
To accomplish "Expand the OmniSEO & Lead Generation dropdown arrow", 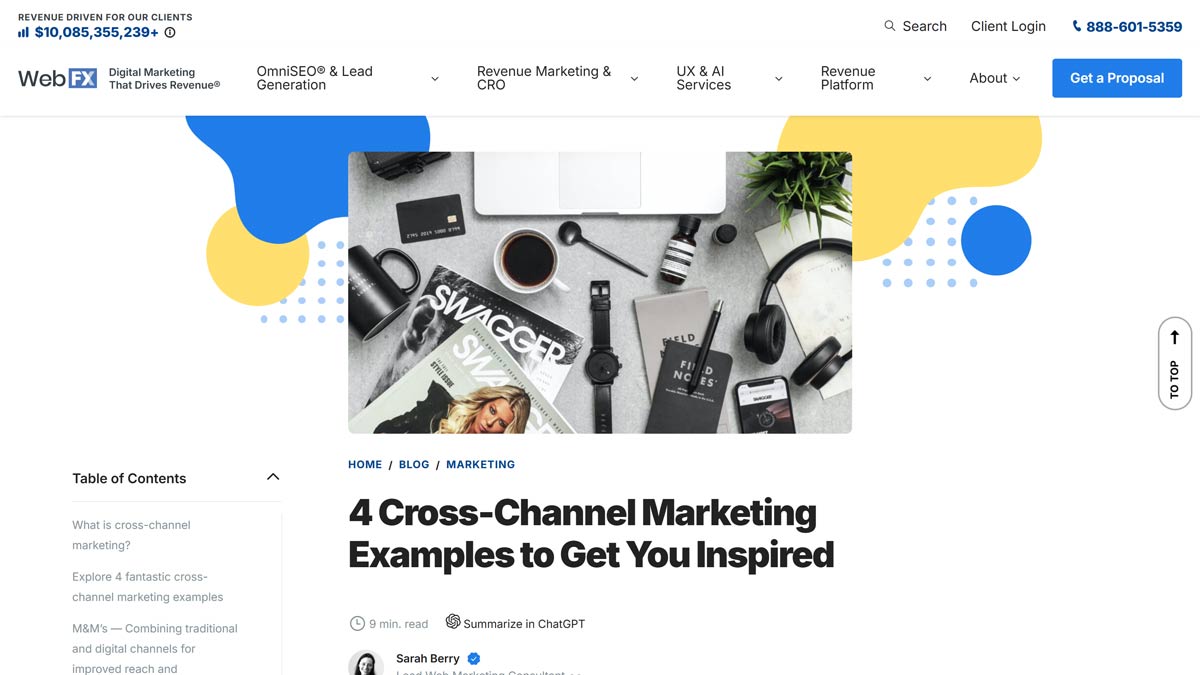I will tap(434, 79).
